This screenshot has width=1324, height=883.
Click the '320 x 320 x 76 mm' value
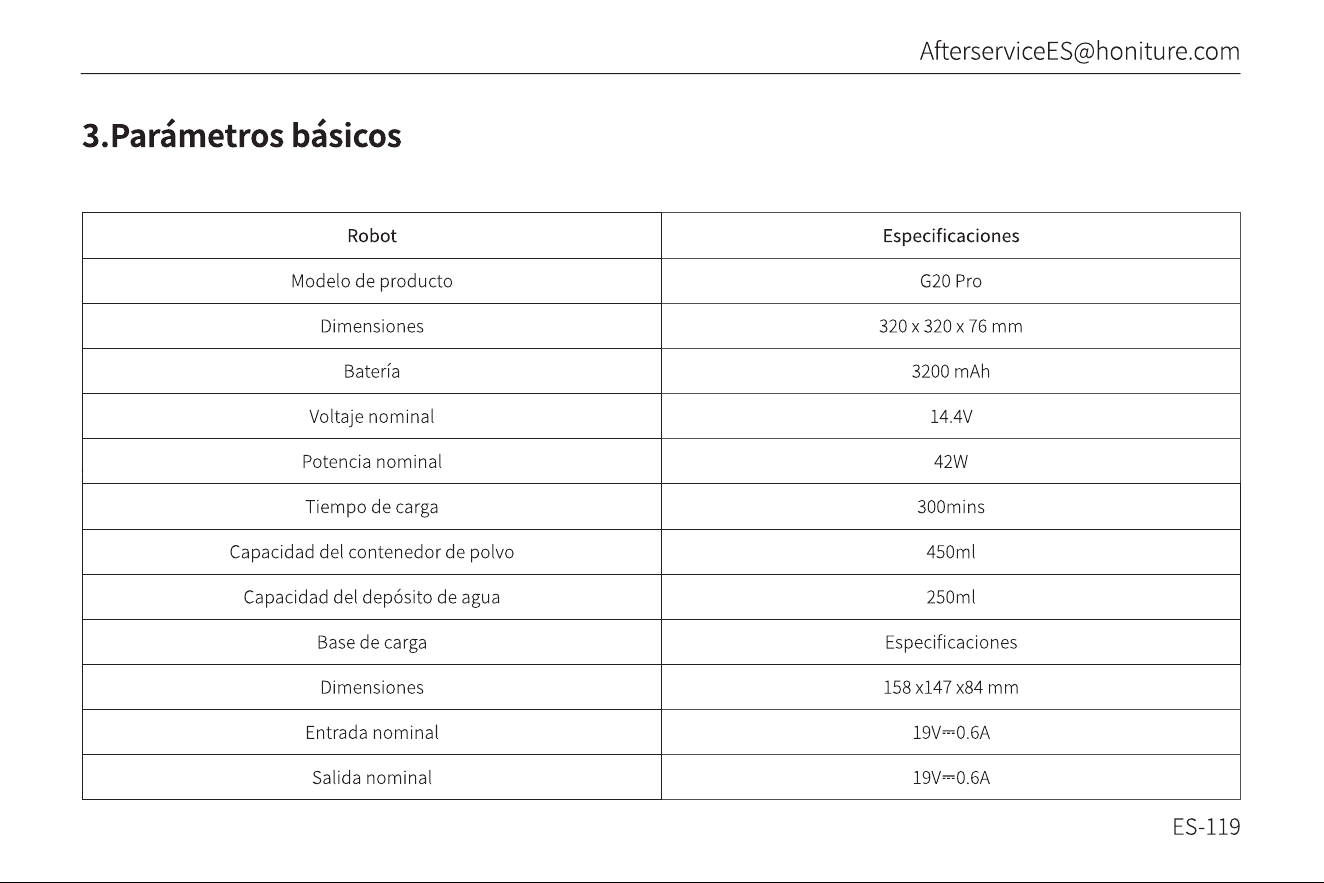point(951,326)
